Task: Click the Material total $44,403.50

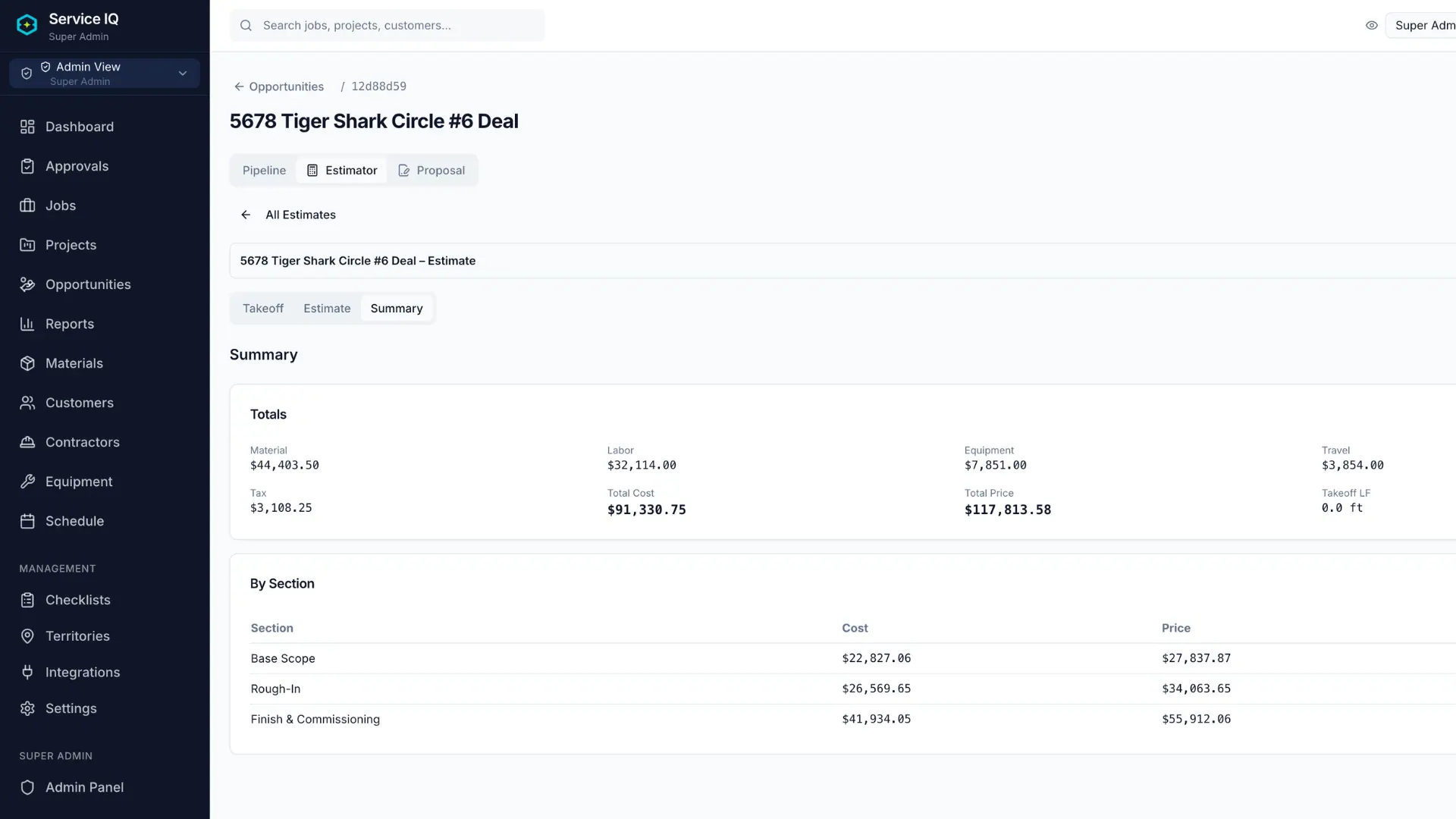Action: point(284,465)
